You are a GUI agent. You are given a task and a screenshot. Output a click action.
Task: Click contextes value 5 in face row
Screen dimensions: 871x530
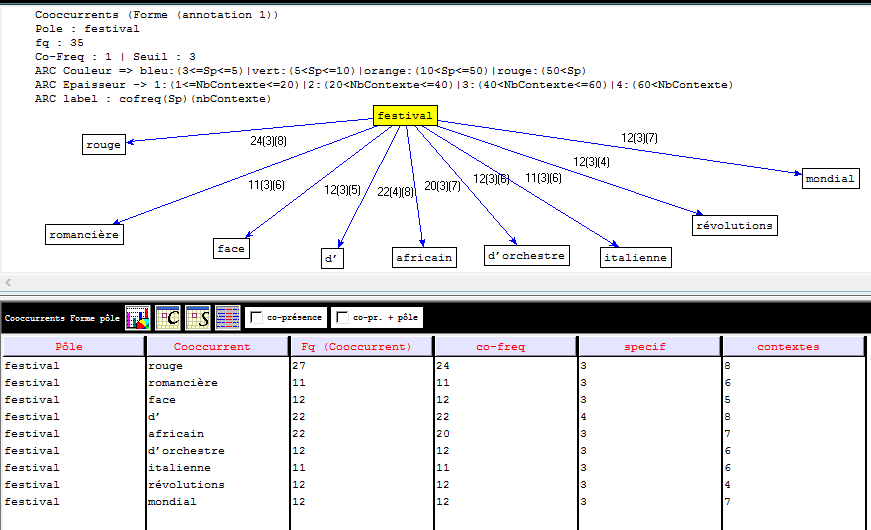click(x=728, y=400)
